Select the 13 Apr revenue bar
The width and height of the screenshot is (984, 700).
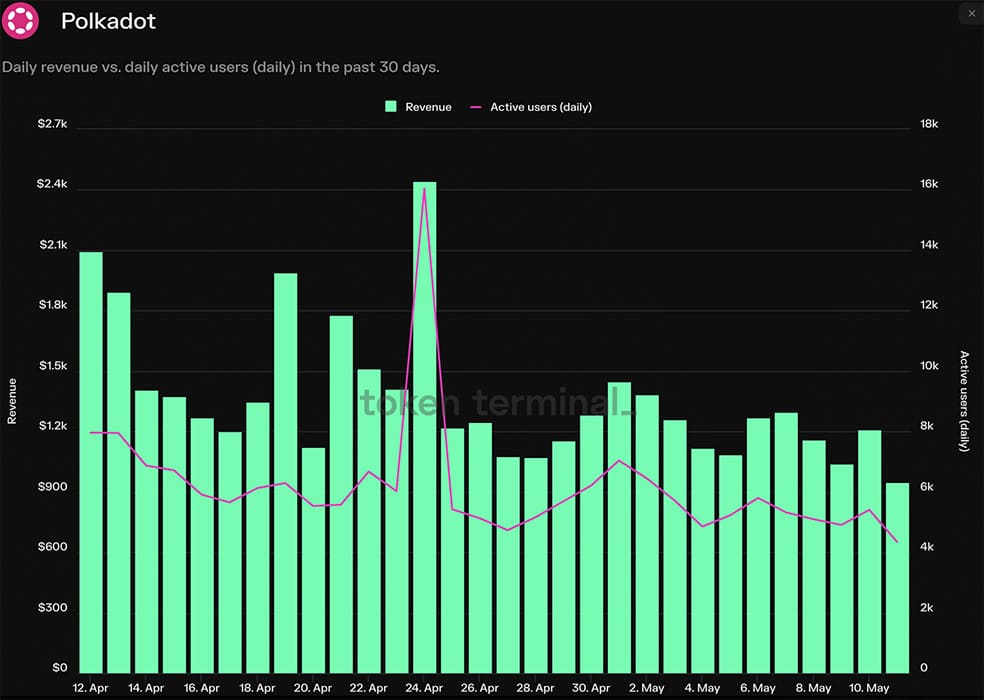coord(119,483)
